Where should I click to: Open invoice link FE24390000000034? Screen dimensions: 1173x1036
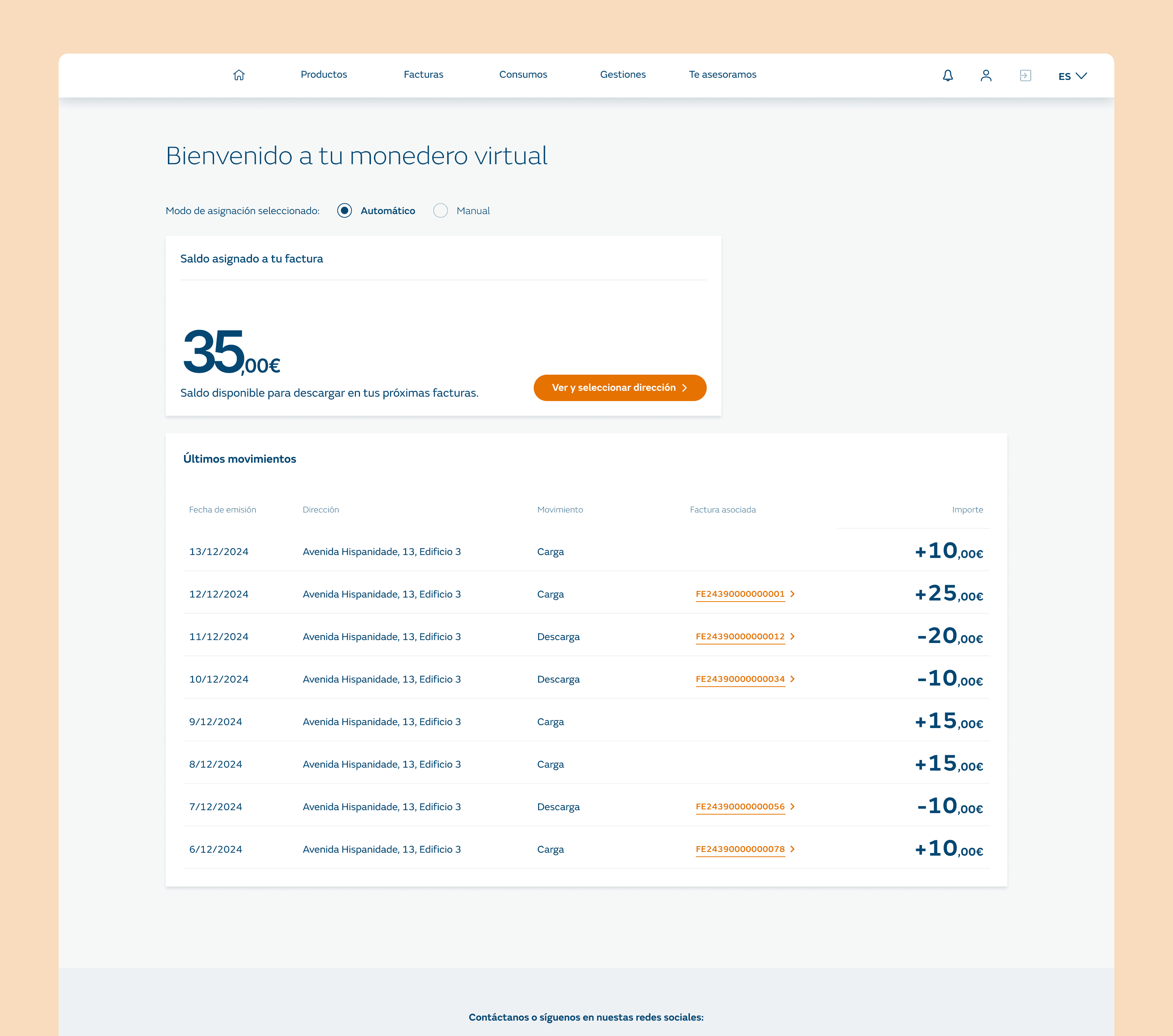coord(740,679)
